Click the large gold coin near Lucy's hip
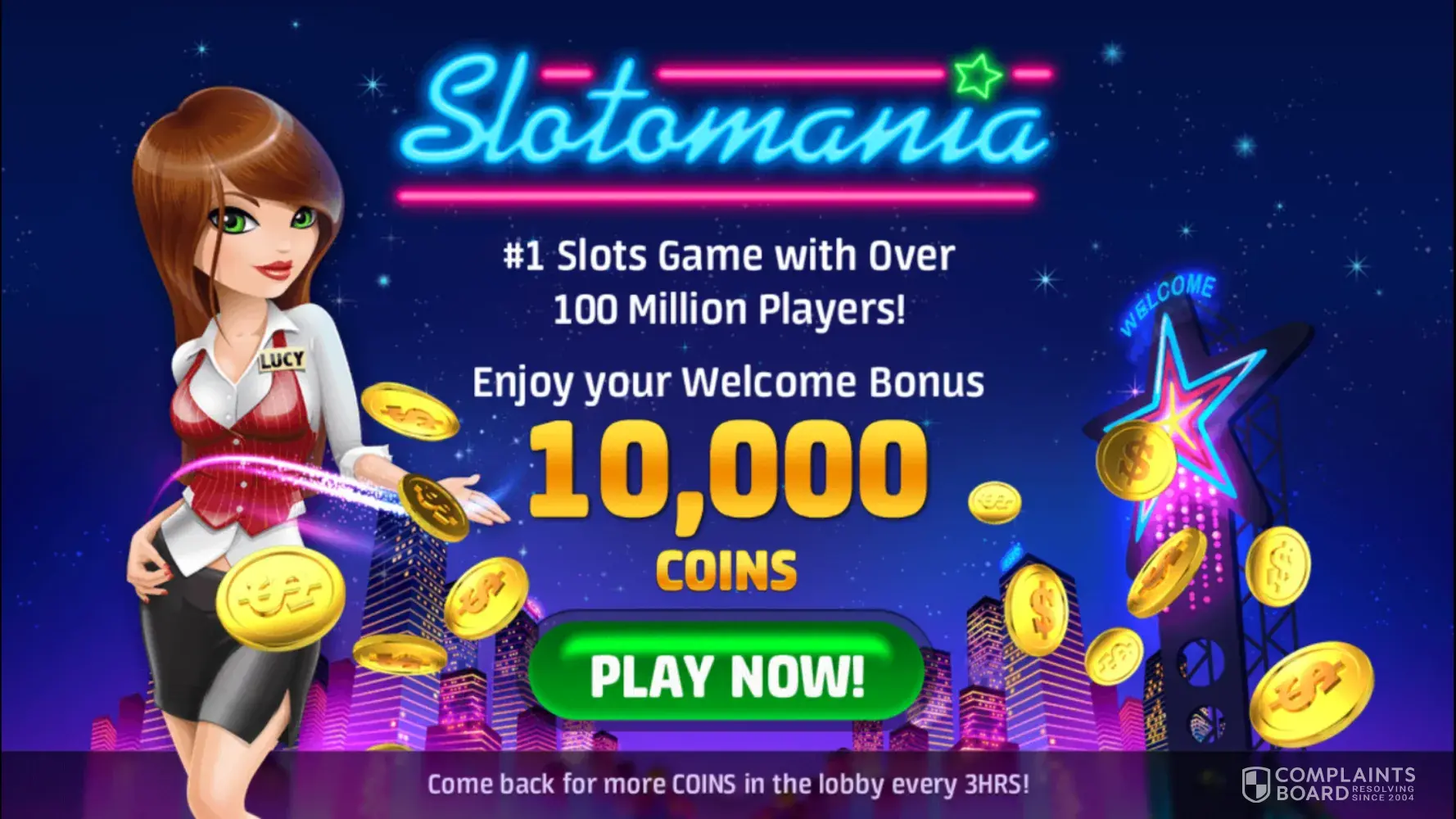The width and height of the screenshot is (1456, 819). tap(280, 598)
